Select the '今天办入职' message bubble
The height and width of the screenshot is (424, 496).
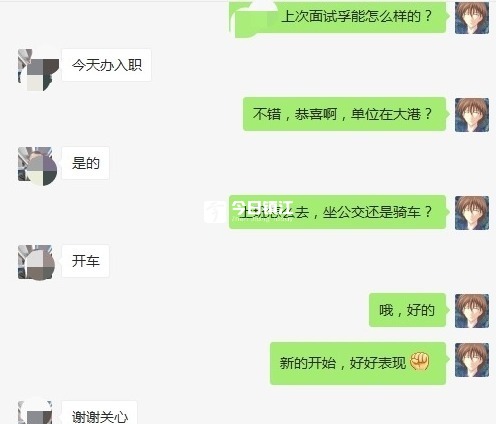(107, 65)
